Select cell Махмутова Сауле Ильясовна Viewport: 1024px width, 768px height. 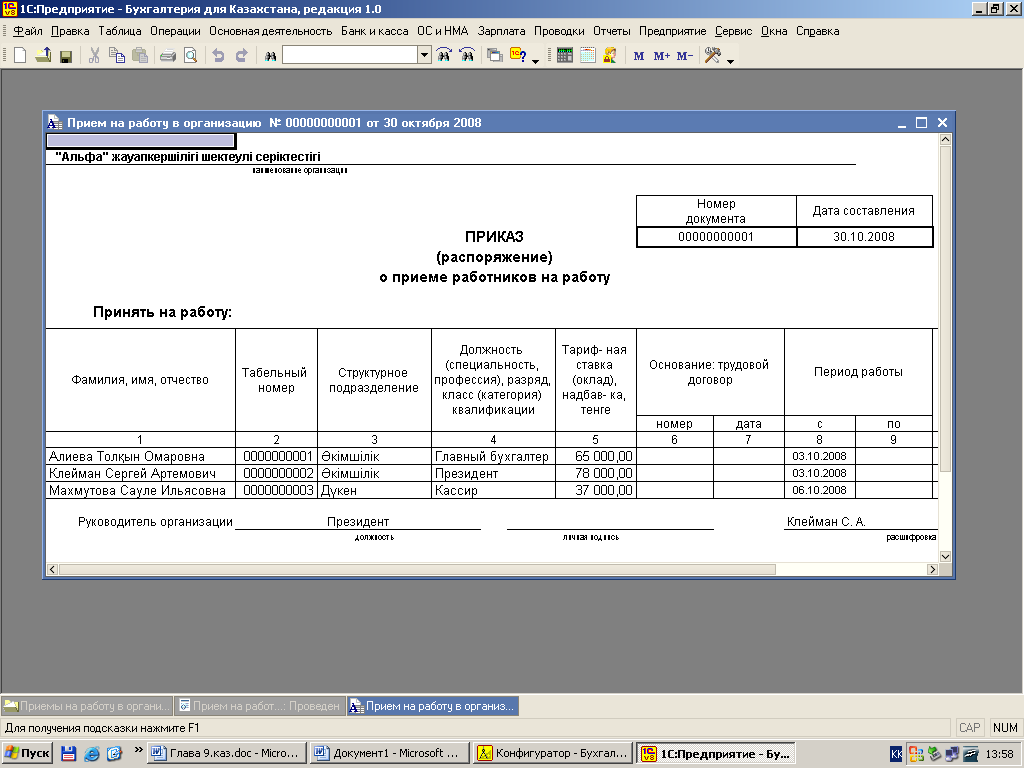pos(140,490)
